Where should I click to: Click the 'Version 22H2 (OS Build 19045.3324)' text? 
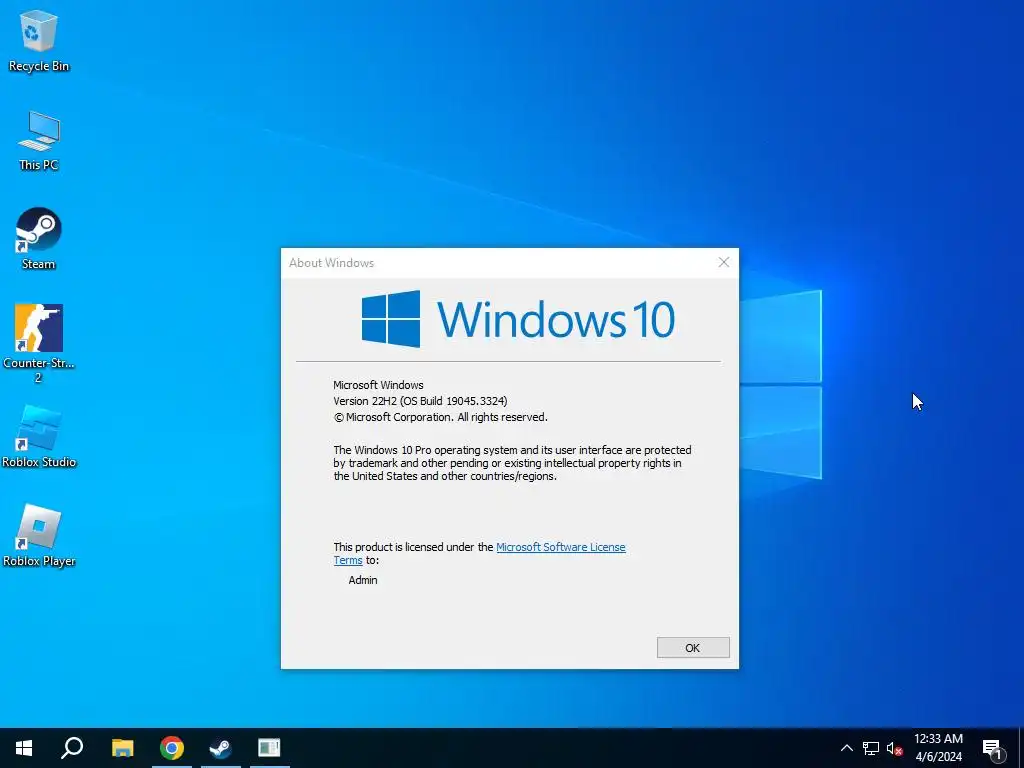pos(420,401)
